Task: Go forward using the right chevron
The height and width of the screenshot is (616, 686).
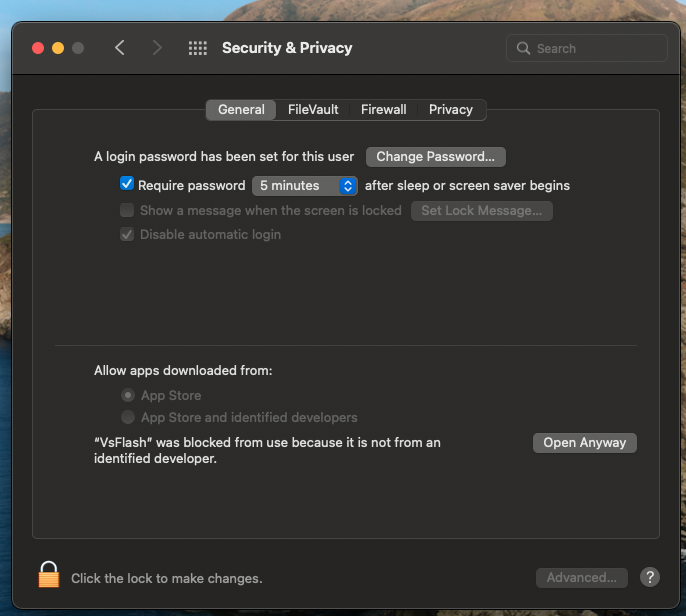Action: pos(157,48)
